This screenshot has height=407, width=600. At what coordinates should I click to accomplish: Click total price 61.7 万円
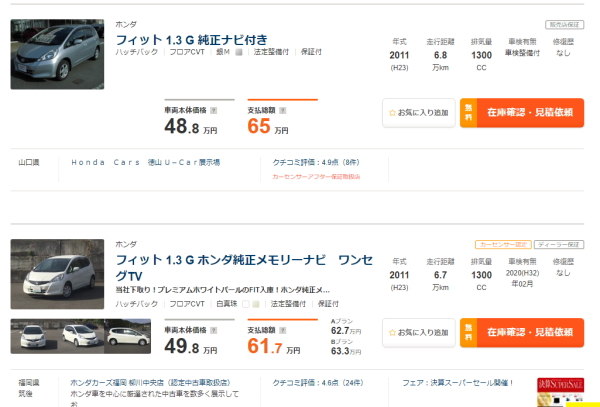(x=273, y=346)
